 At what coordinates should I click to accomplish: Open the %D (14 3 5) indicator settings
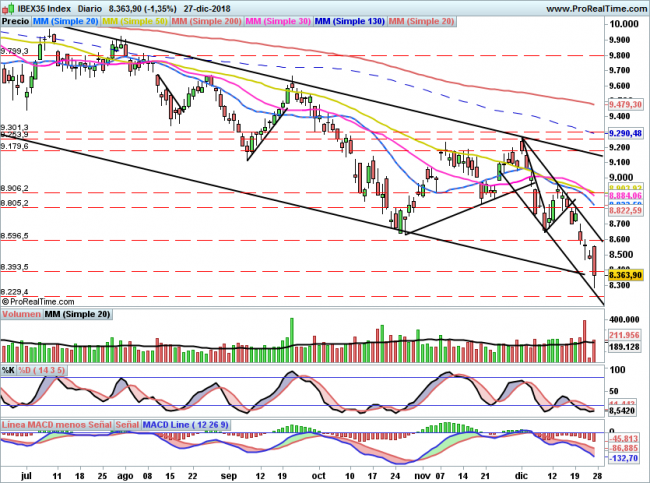pos(40,372)
